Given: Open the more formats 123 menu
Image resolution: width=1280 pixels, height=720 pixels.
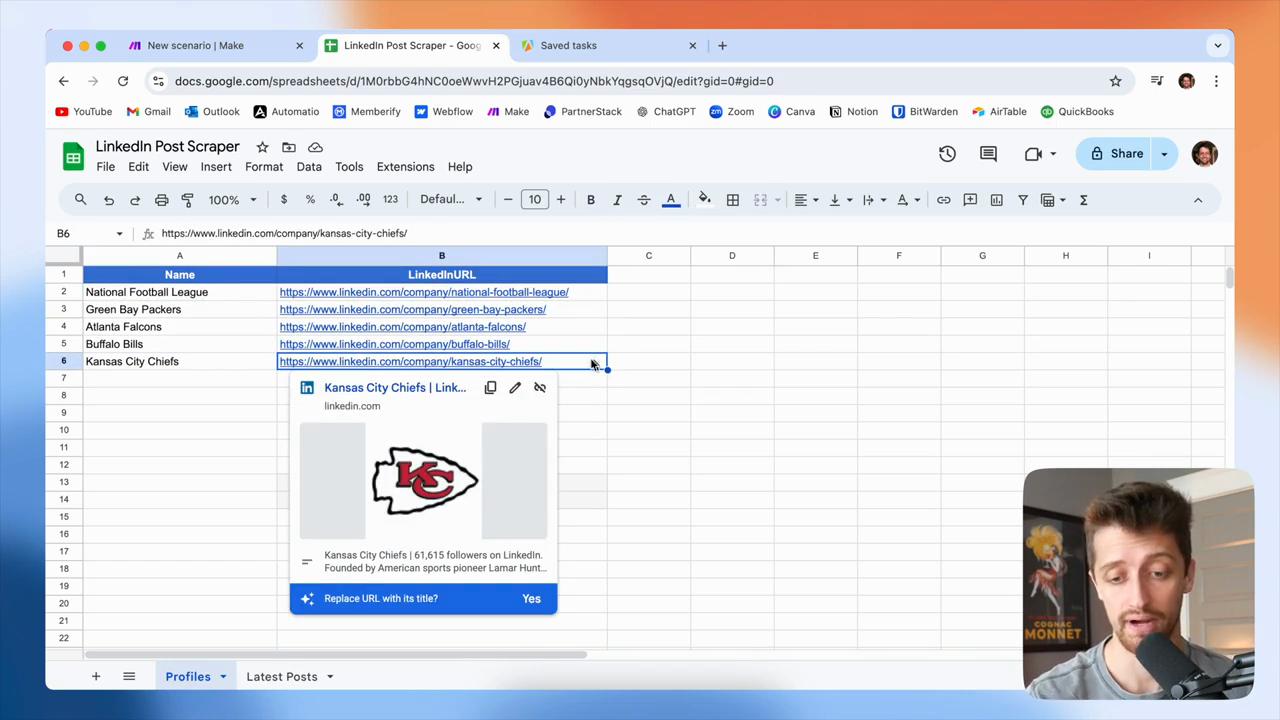Looking at the screenshot, I should [x=390, y=200].
